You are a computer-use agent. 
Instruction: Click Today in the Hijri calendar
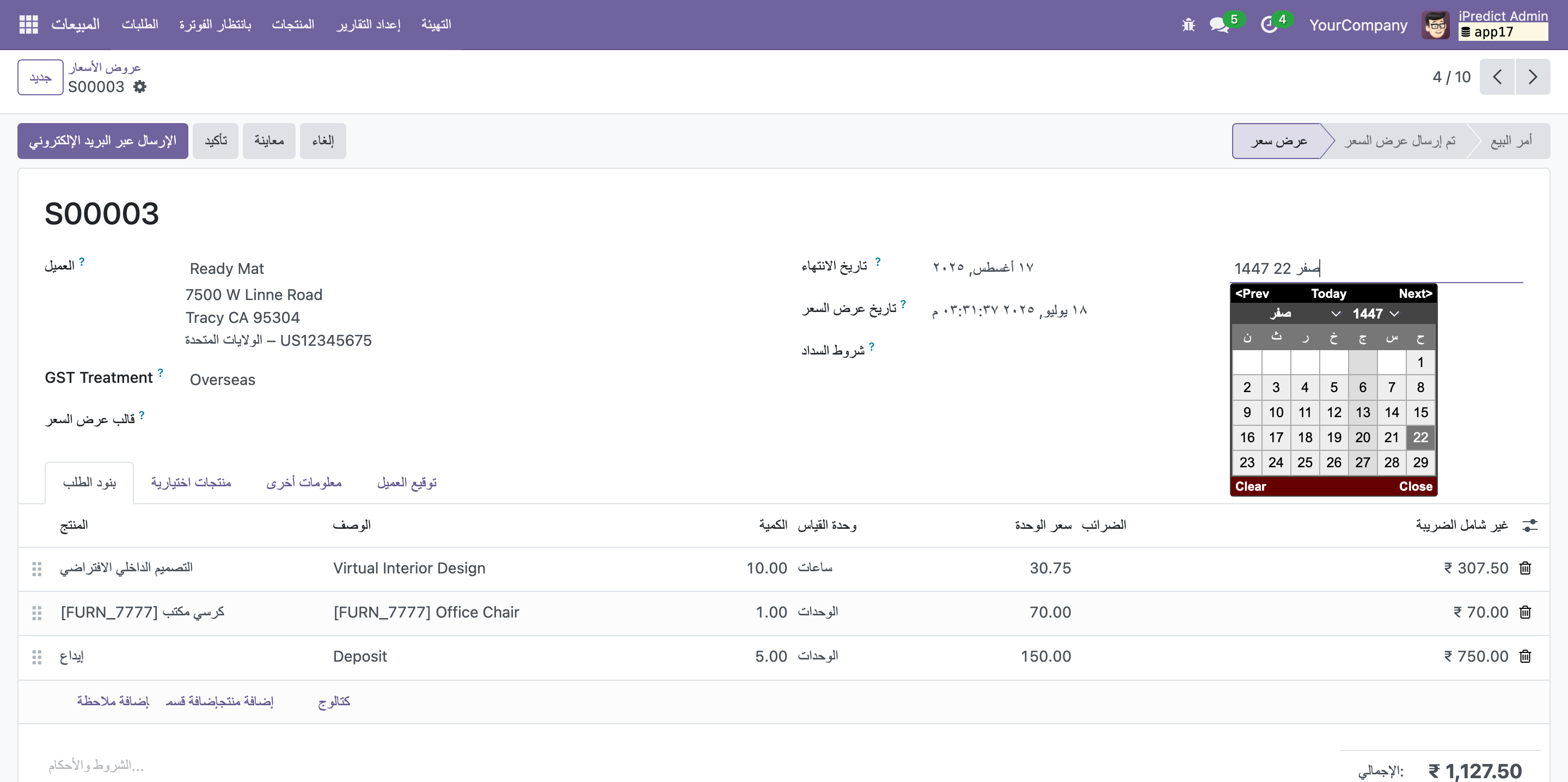point(1328,294)
